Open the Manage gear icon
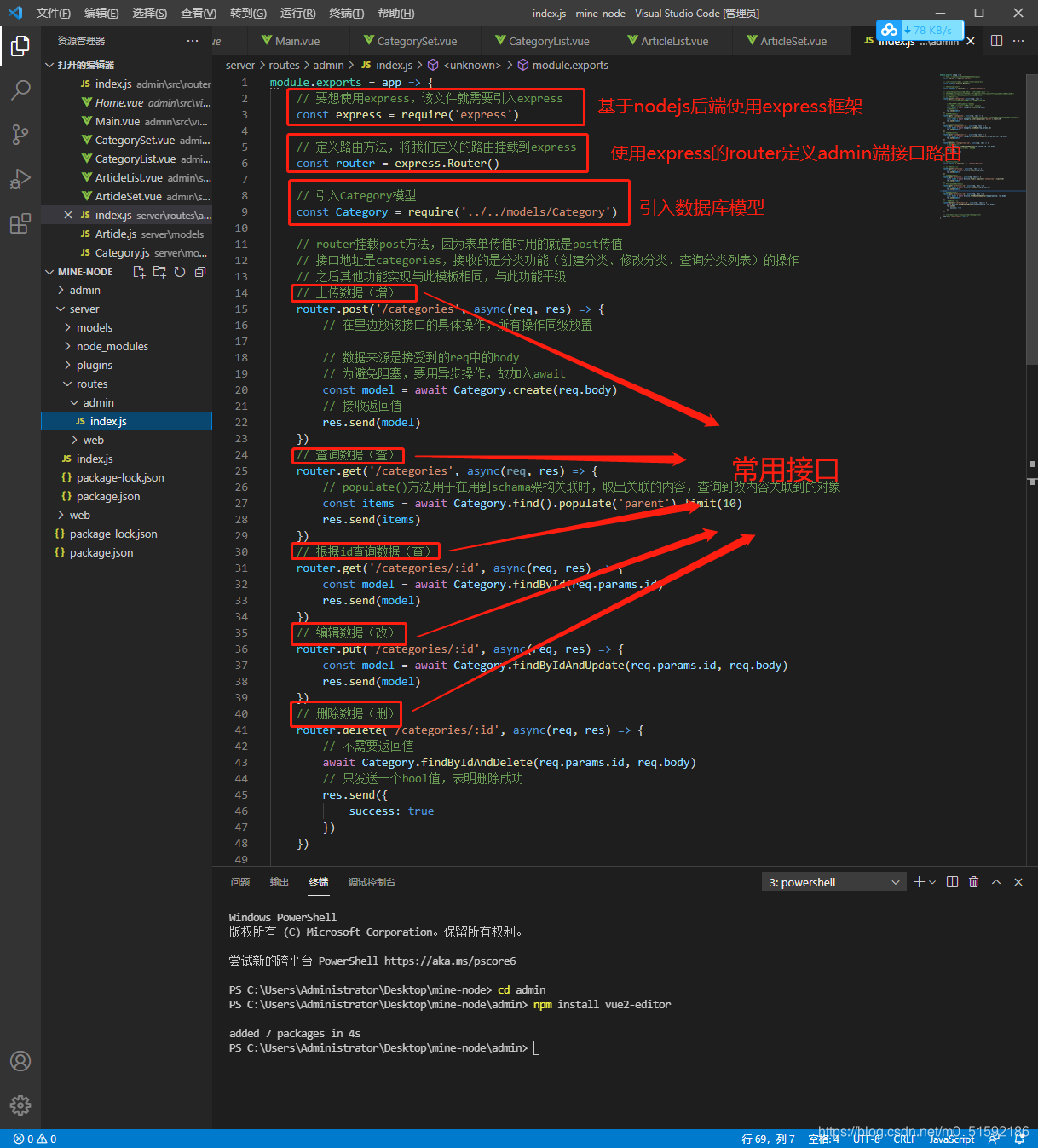This screenshot has width=1038, height=1148. point(20,1105)
